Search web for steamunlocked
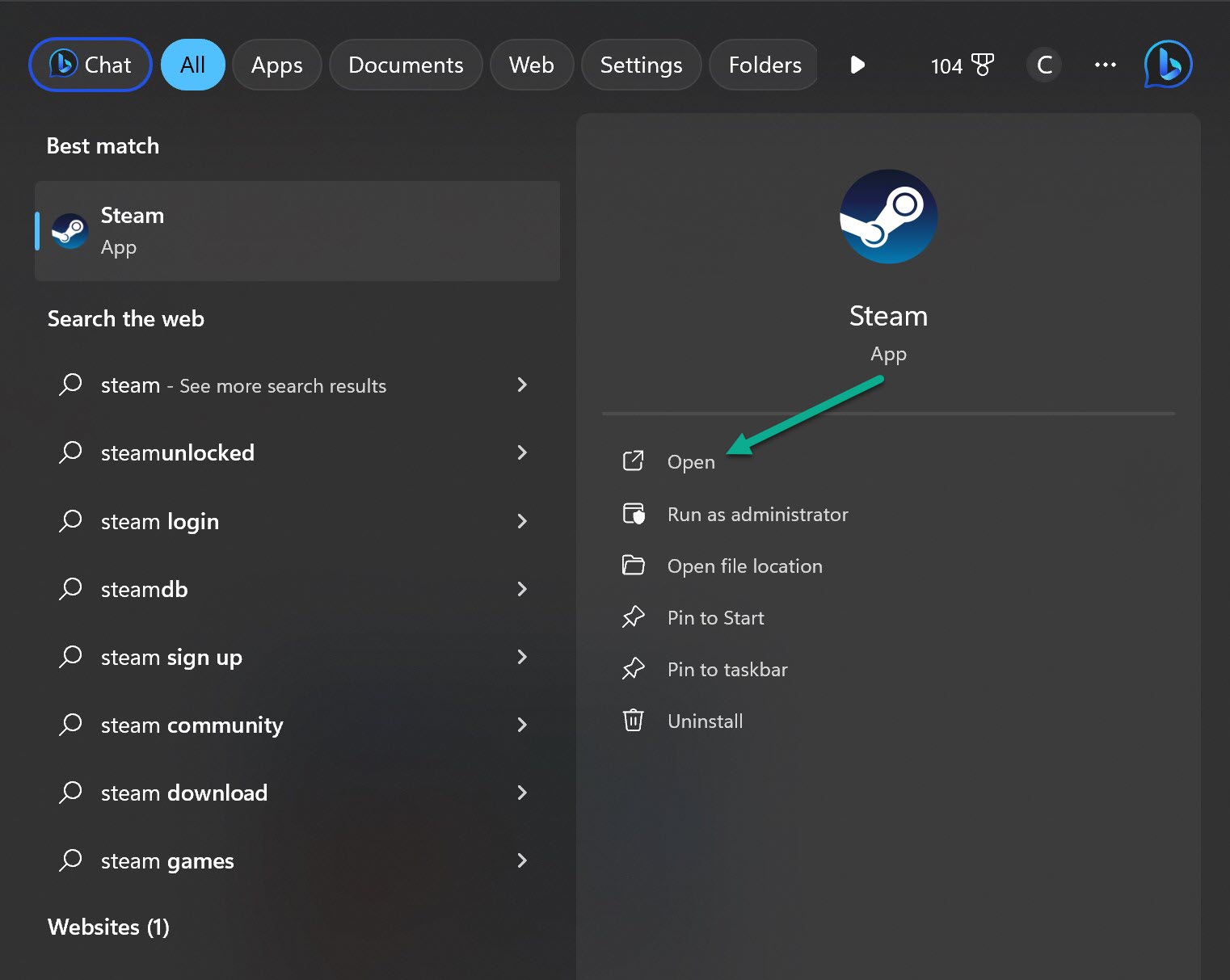Screen dimensions: 1230x980 297,452
